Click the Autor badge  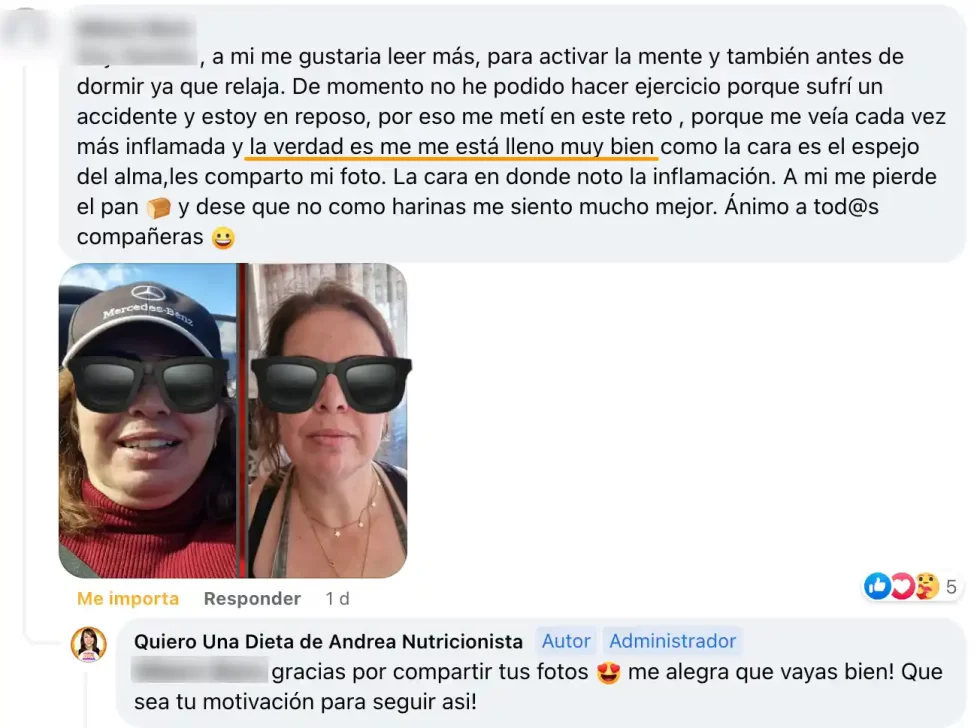click(x=566, y=641)
